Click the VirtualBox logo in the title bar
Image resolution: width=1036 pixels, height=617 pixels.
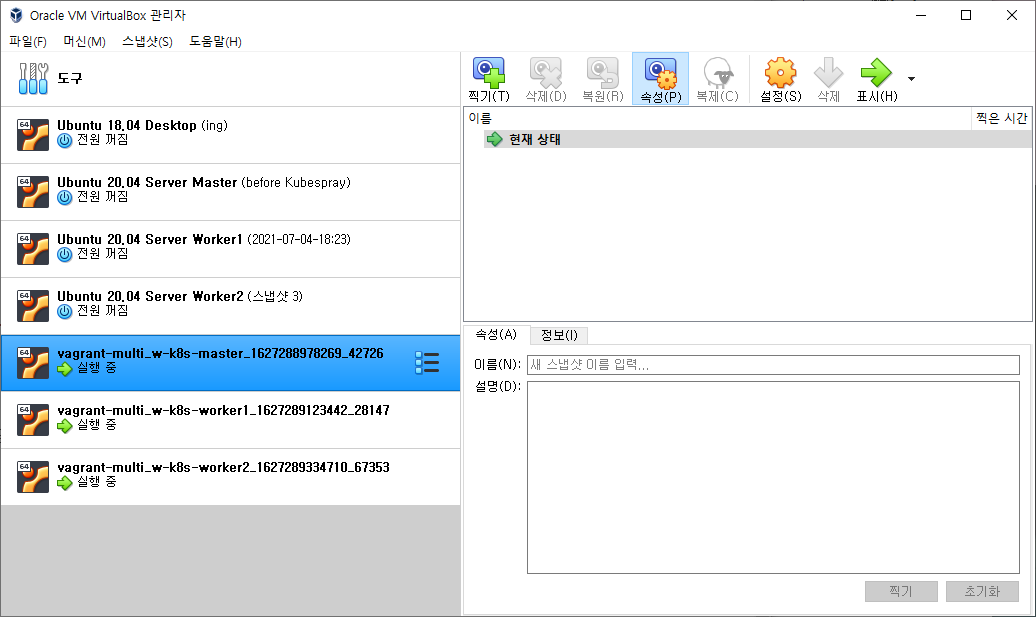pos(16,15)
